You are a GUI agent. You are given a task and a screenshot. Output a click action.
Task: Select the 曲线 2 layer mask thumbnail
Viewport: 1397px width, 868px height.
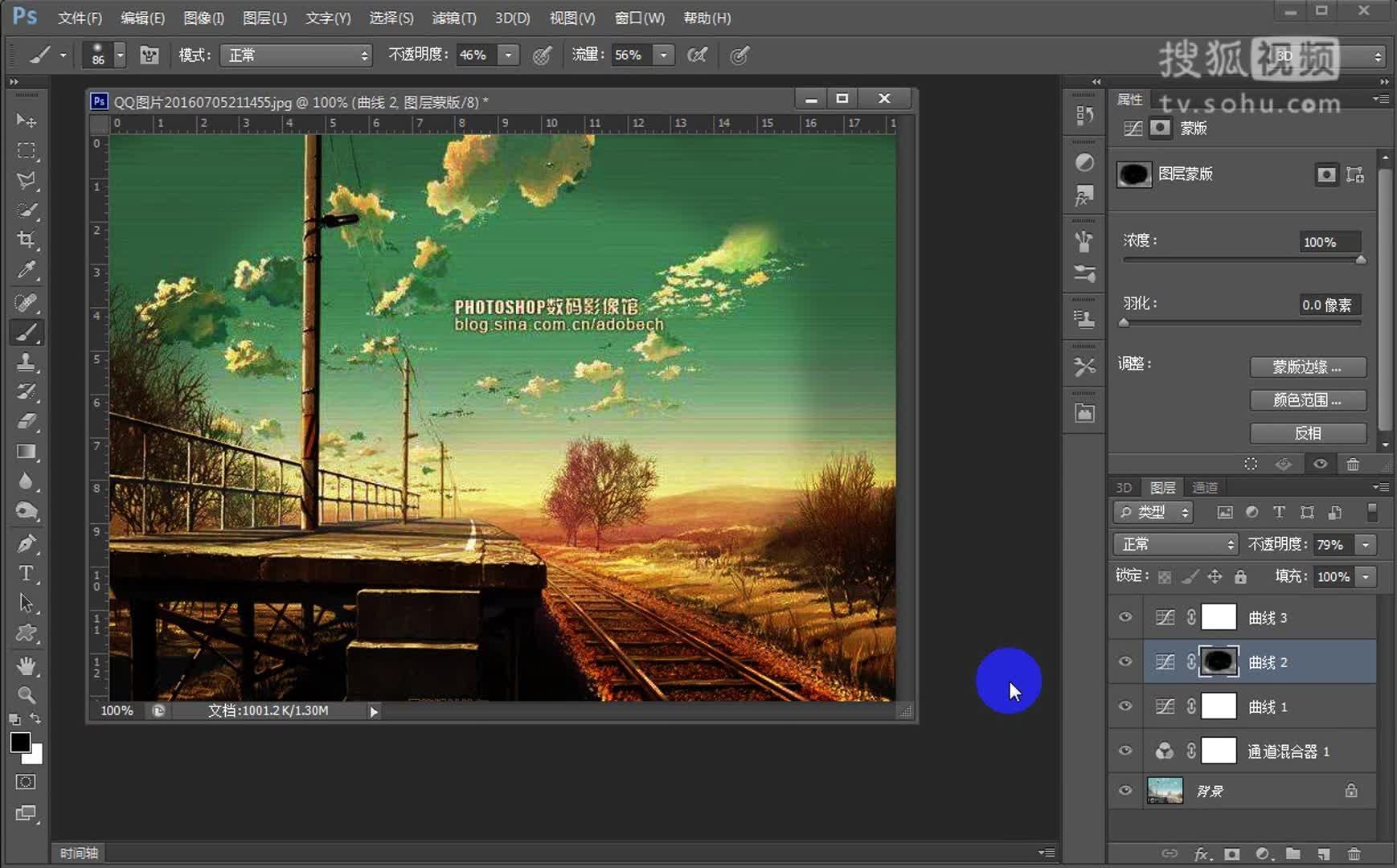tap(1219, 661)
